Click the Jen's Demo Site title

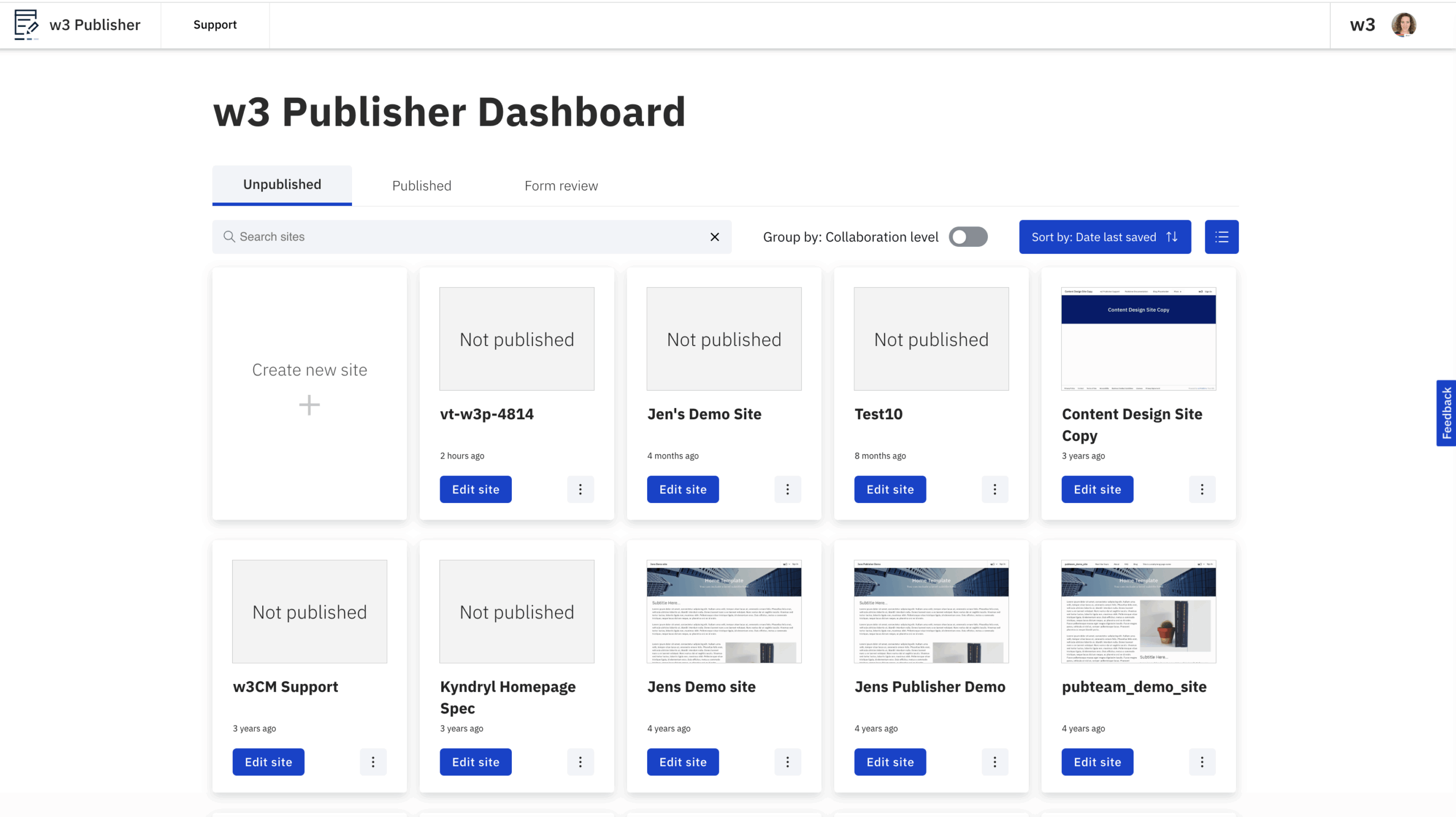point(704,414)
